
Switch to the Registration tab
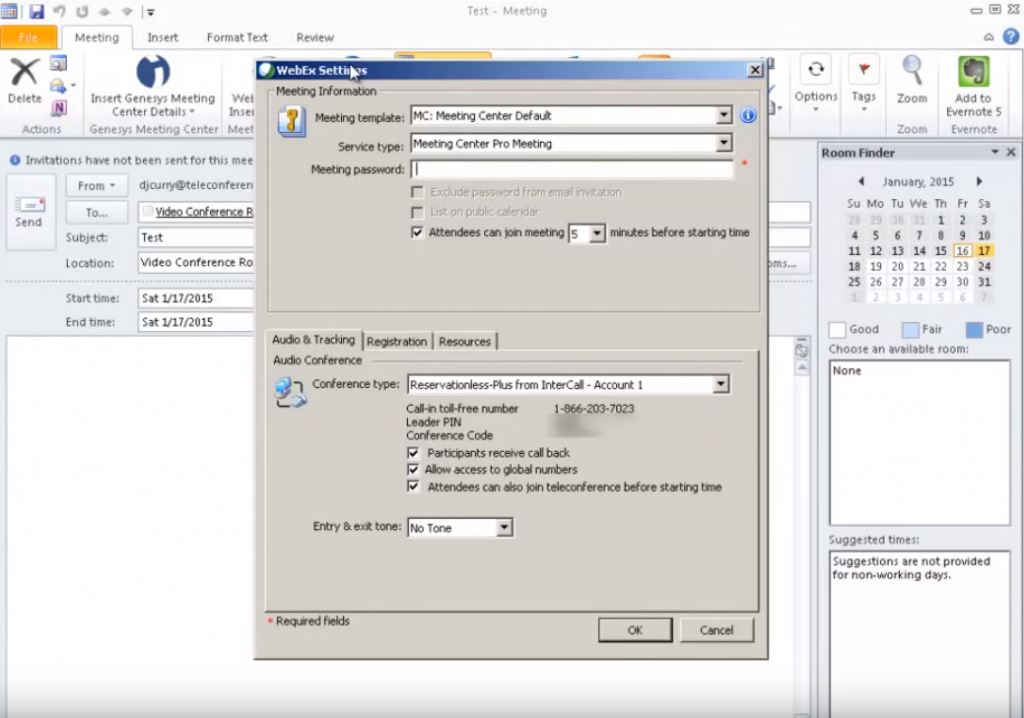[x=396, y=341]
